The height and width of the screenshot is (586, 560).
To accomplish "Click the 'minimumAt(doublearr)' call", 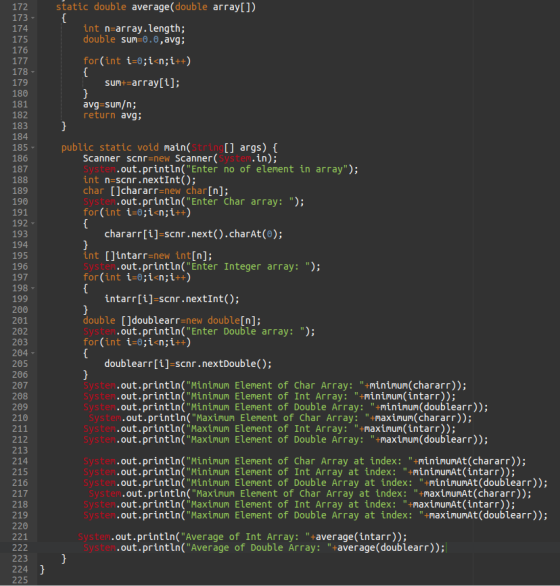I will pos(483,483).
